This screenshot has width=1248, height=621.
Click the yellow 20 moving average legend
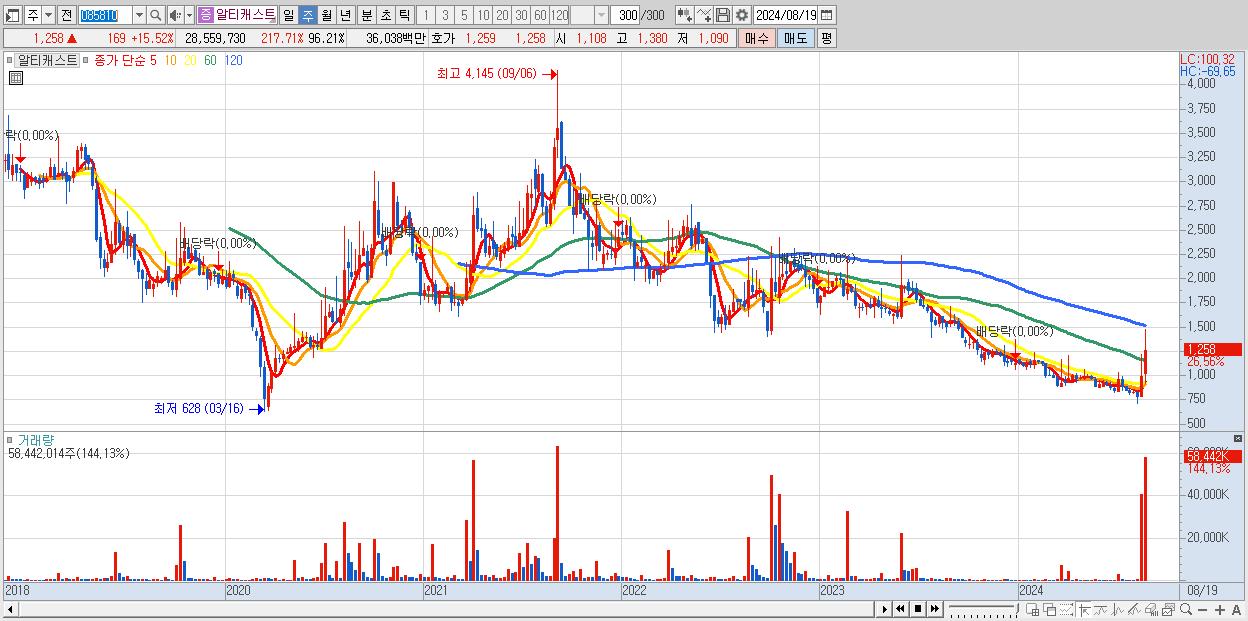[x=190, y=60]
